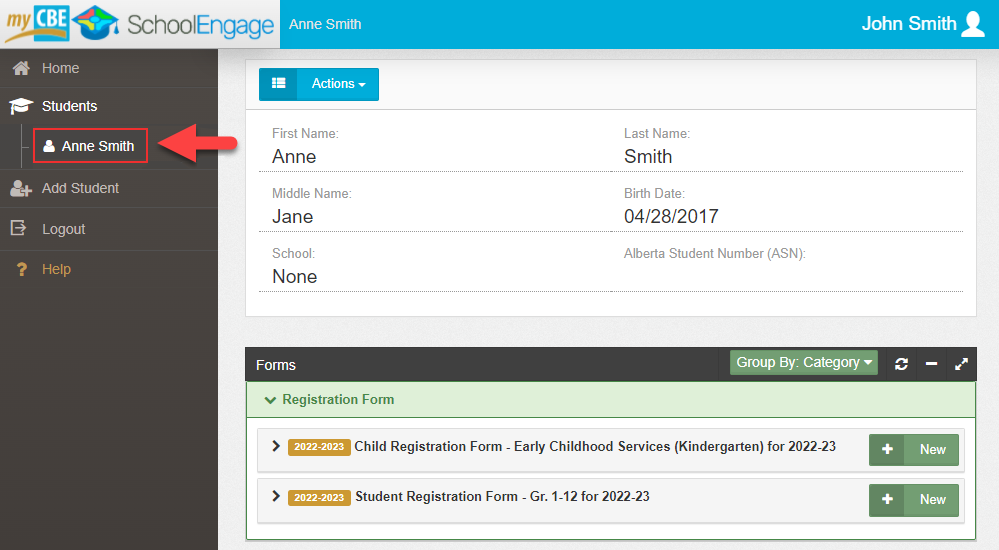Open the Actions dropdown menu
The image size is (999, 550).
click(x=338, y=84)
